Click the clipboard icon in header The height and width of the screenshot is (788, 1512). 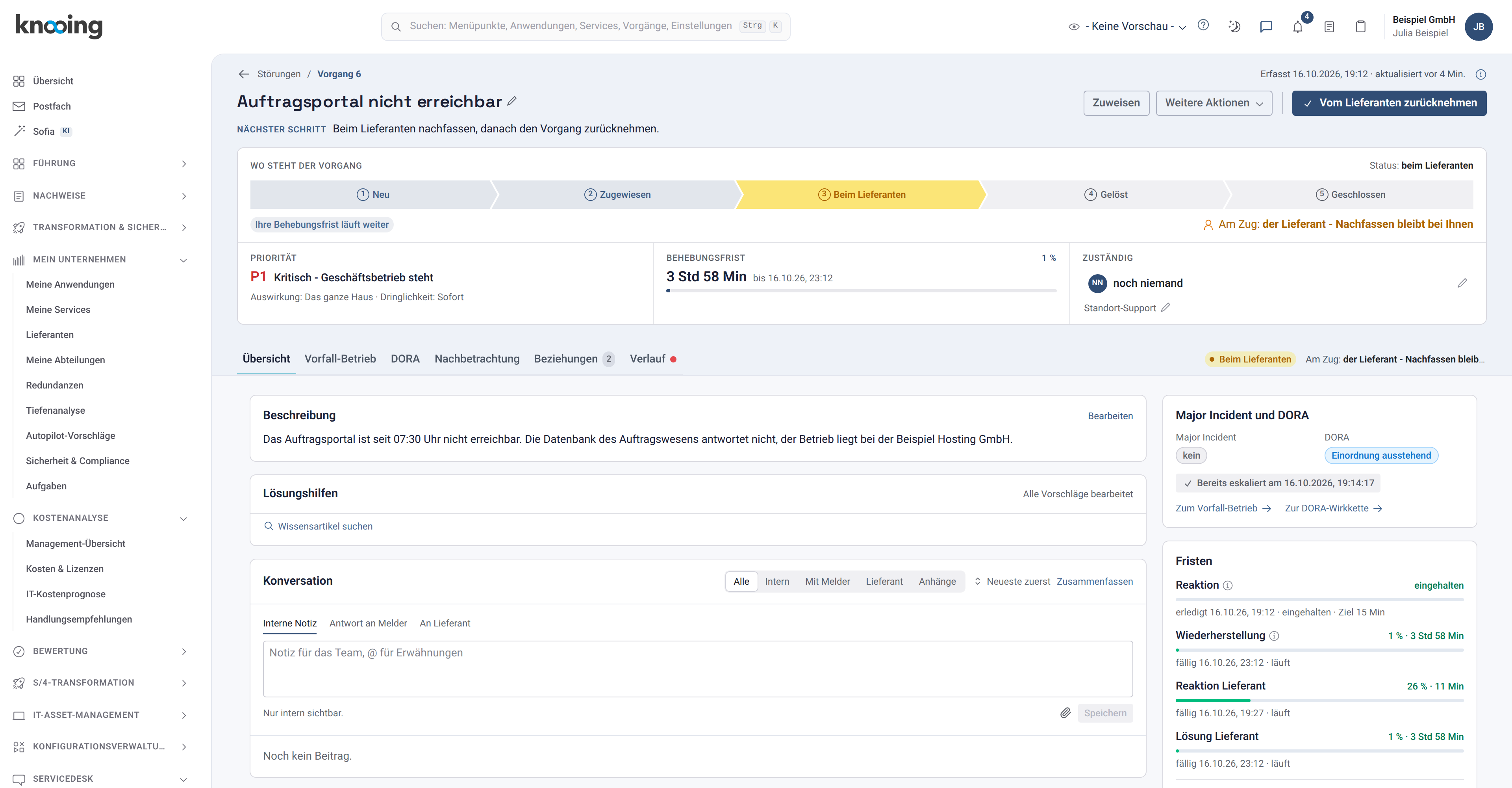point(1360,26)
